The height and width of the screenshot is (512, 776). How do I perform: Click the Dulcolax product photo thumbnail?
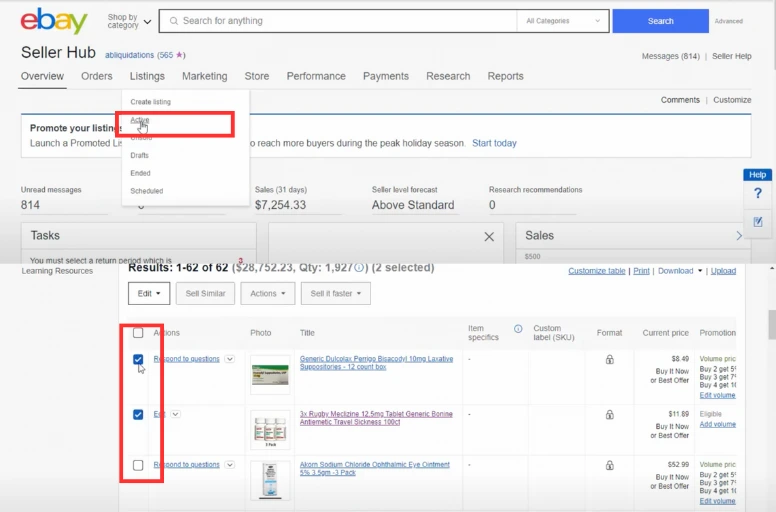(x=270, y=374)
